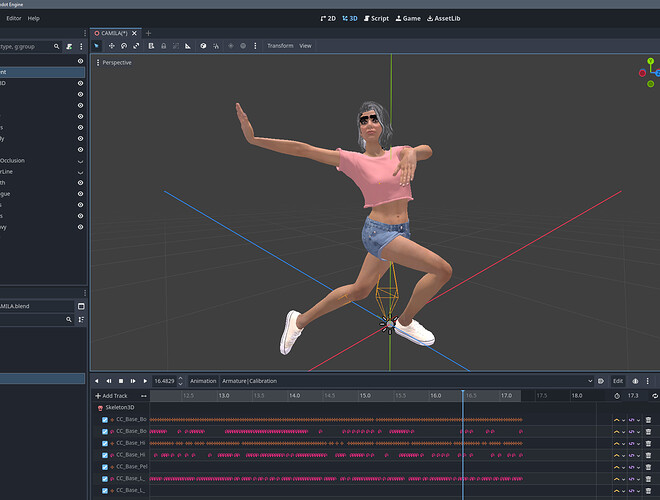660x500 pixels.
Task: Click the selectable nodes list icon
Action: (151, 46)
